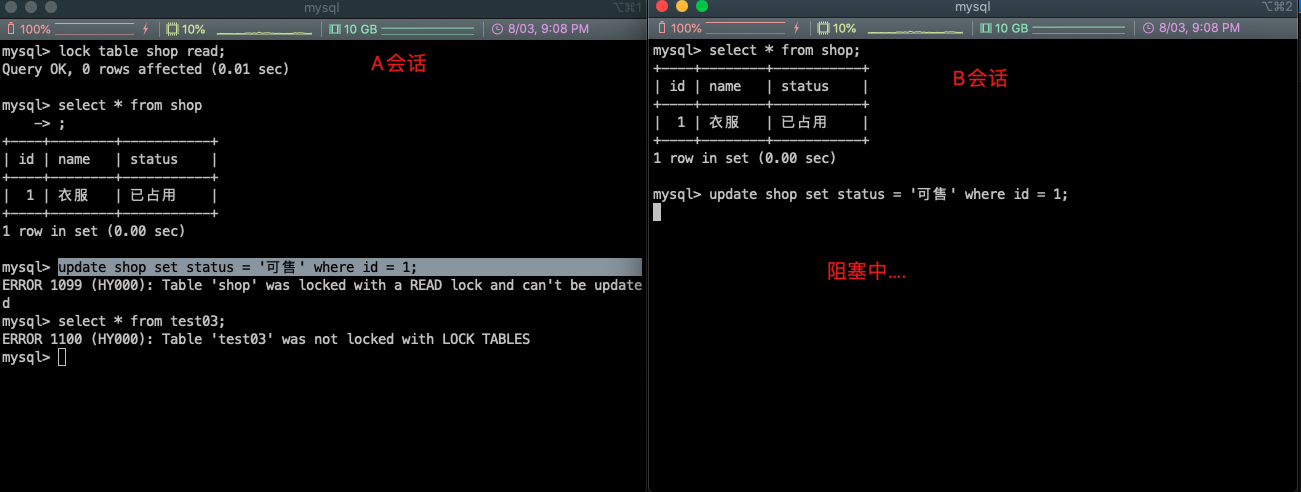Click the 8/03, 9:08 PM time in left pane
Image resolution: width=1301 pixels, height=492 pixels.
coord(548,29)
